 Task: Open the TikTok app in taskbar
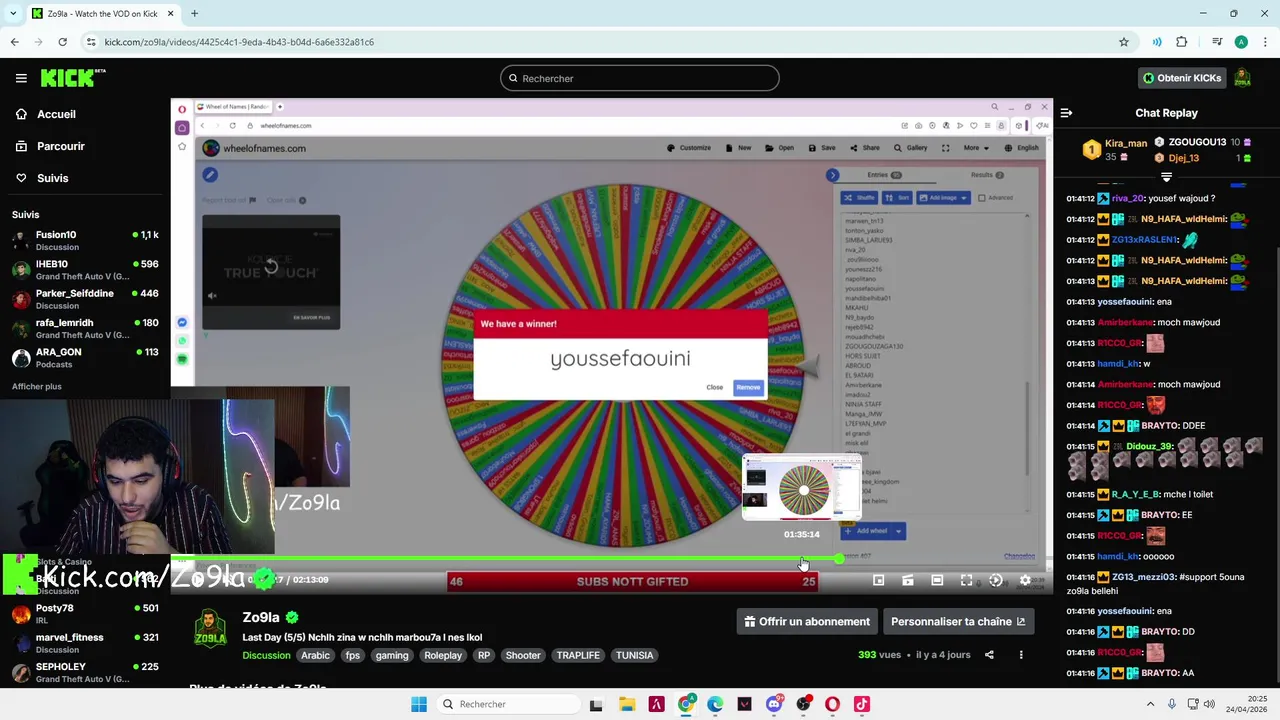pyautogui.click(x=862, y=704)
